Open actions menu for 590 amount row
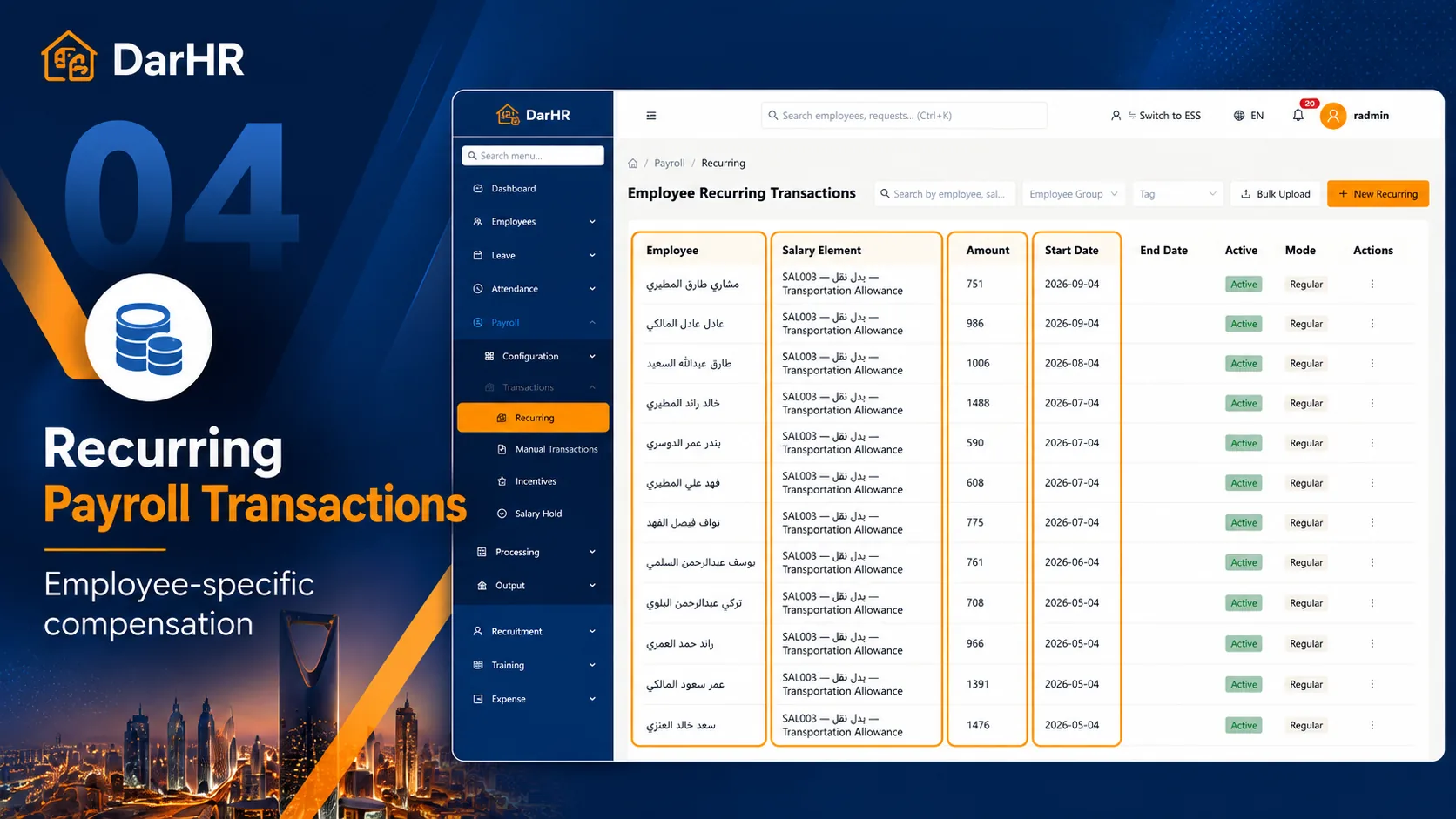 click(1372, 443)
